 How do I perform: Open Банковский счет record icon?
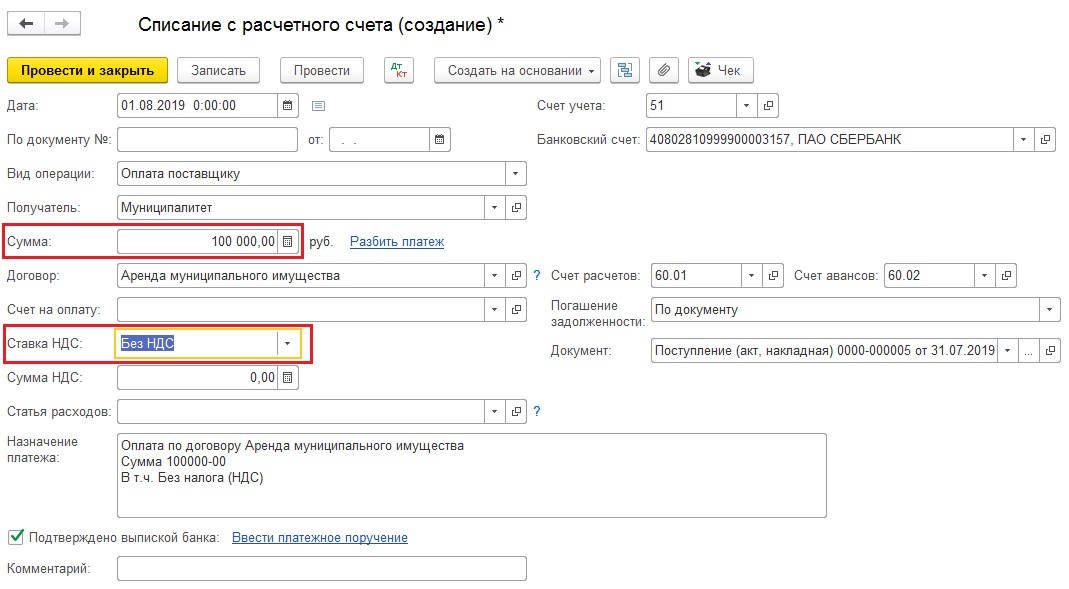tap(1045, 139)
